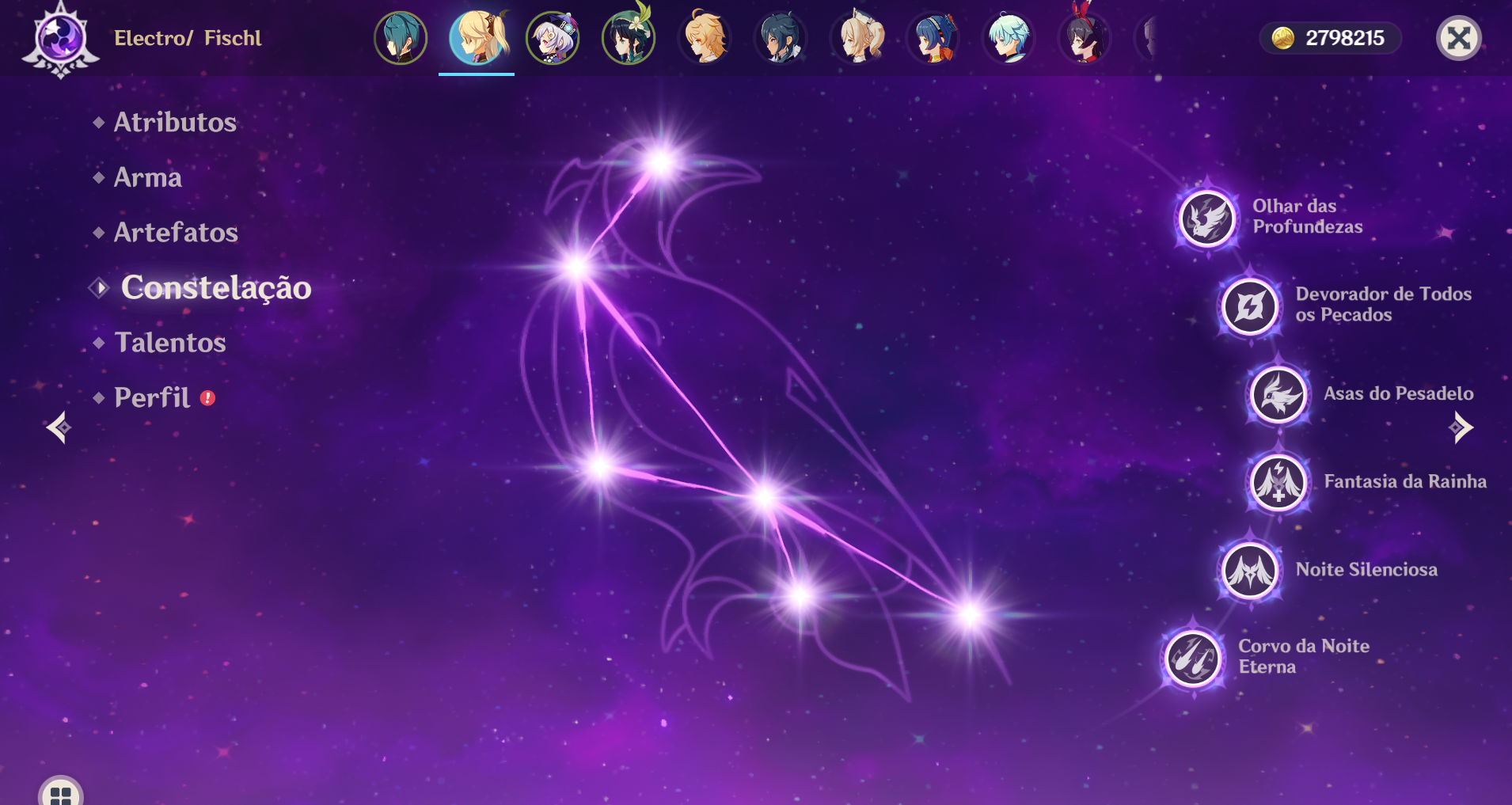Select the blue-haired chef character portrait

pos(933,38)
